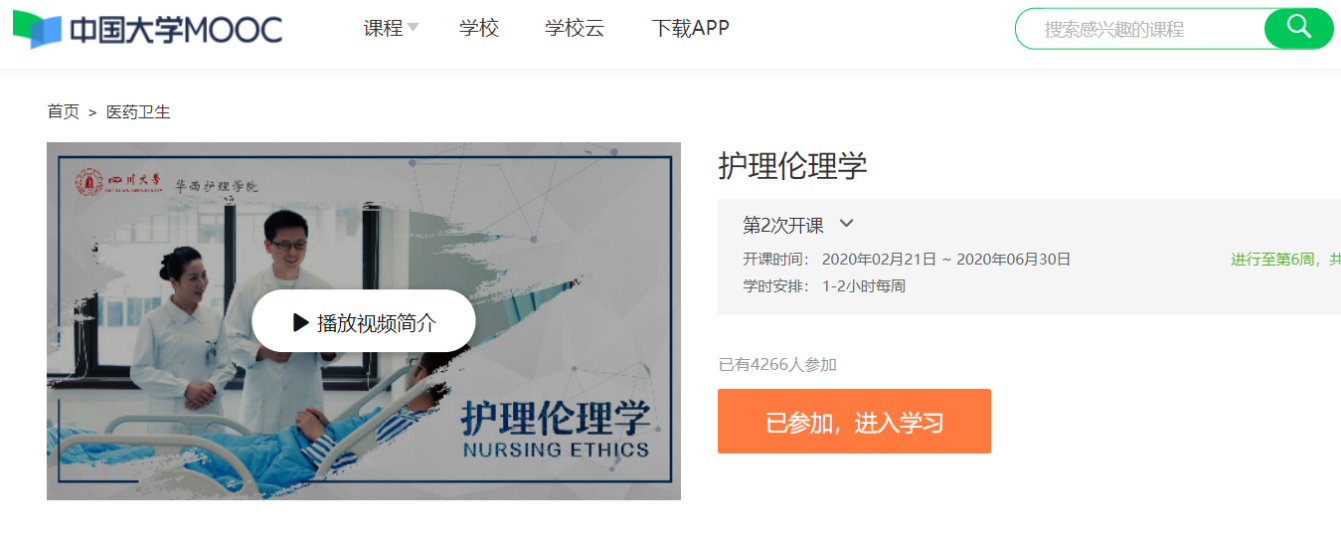Image resolution: width=1341 pixels, height=546 pixels.
Task: Click the 护理伦理学 course video thumbnail
Action: 364,321
